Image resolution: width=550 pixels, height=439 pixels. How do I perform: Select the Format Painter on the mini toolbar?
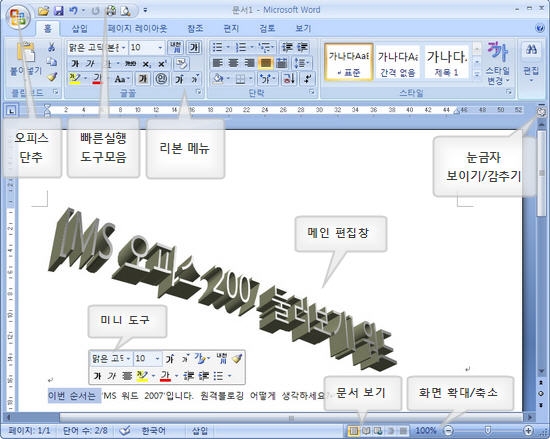[237, 358]
